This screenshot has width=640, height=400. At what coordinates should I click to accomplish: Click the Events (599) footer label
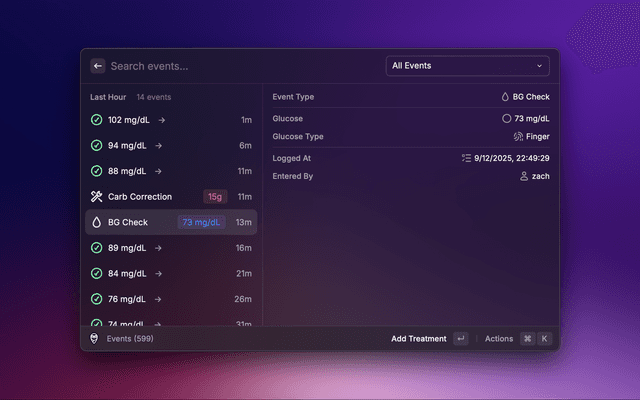pos(130,339)
